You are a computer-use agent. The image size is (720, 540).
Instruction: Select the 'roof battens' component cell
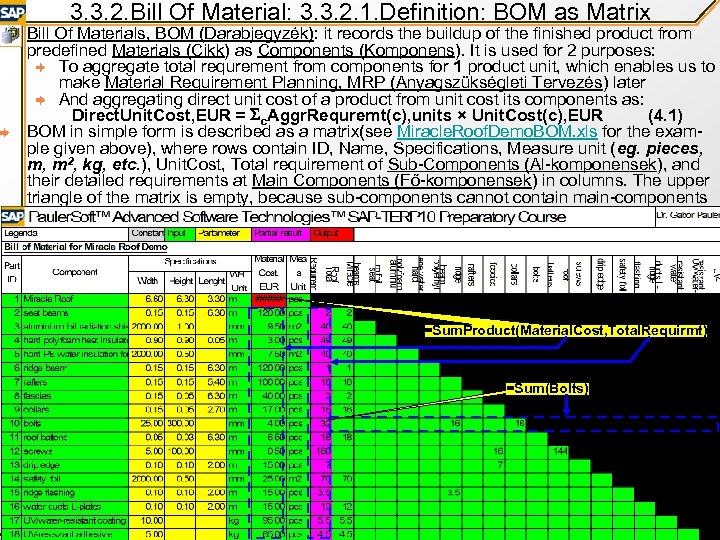click(x=75, y=438)
